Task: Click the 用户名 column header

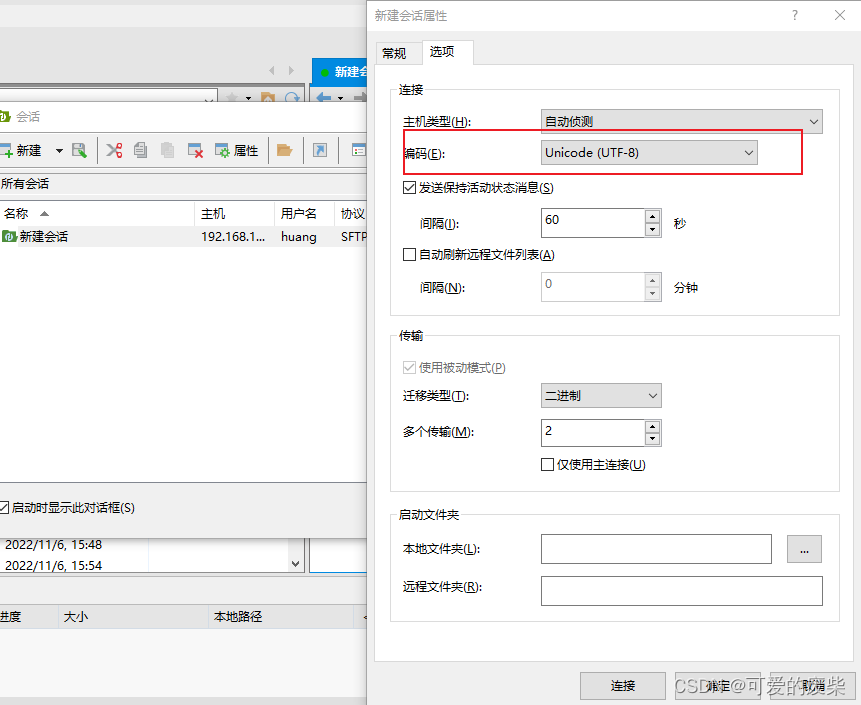Action: tap(304, 214)
